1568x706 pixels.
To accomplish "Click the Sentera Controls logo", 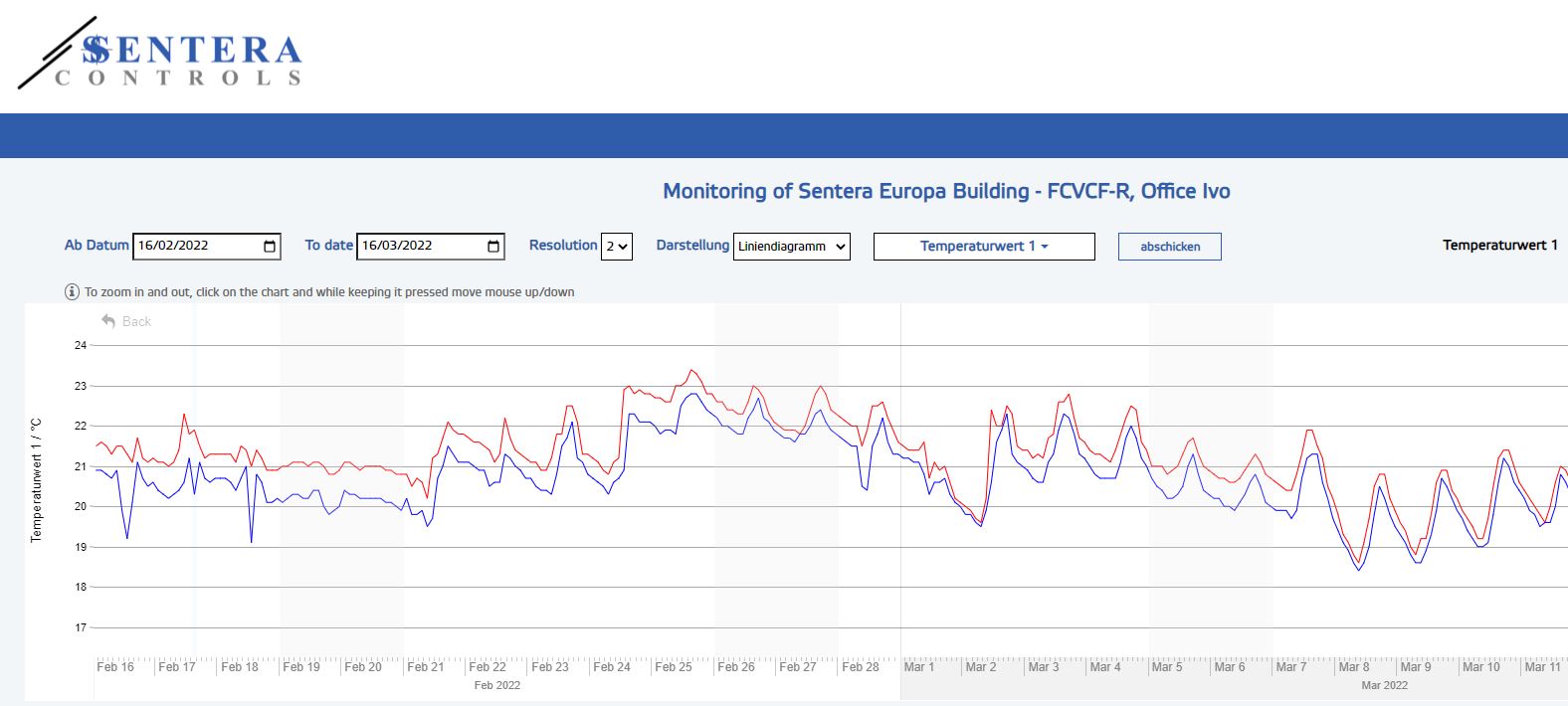I will [160, 55].
